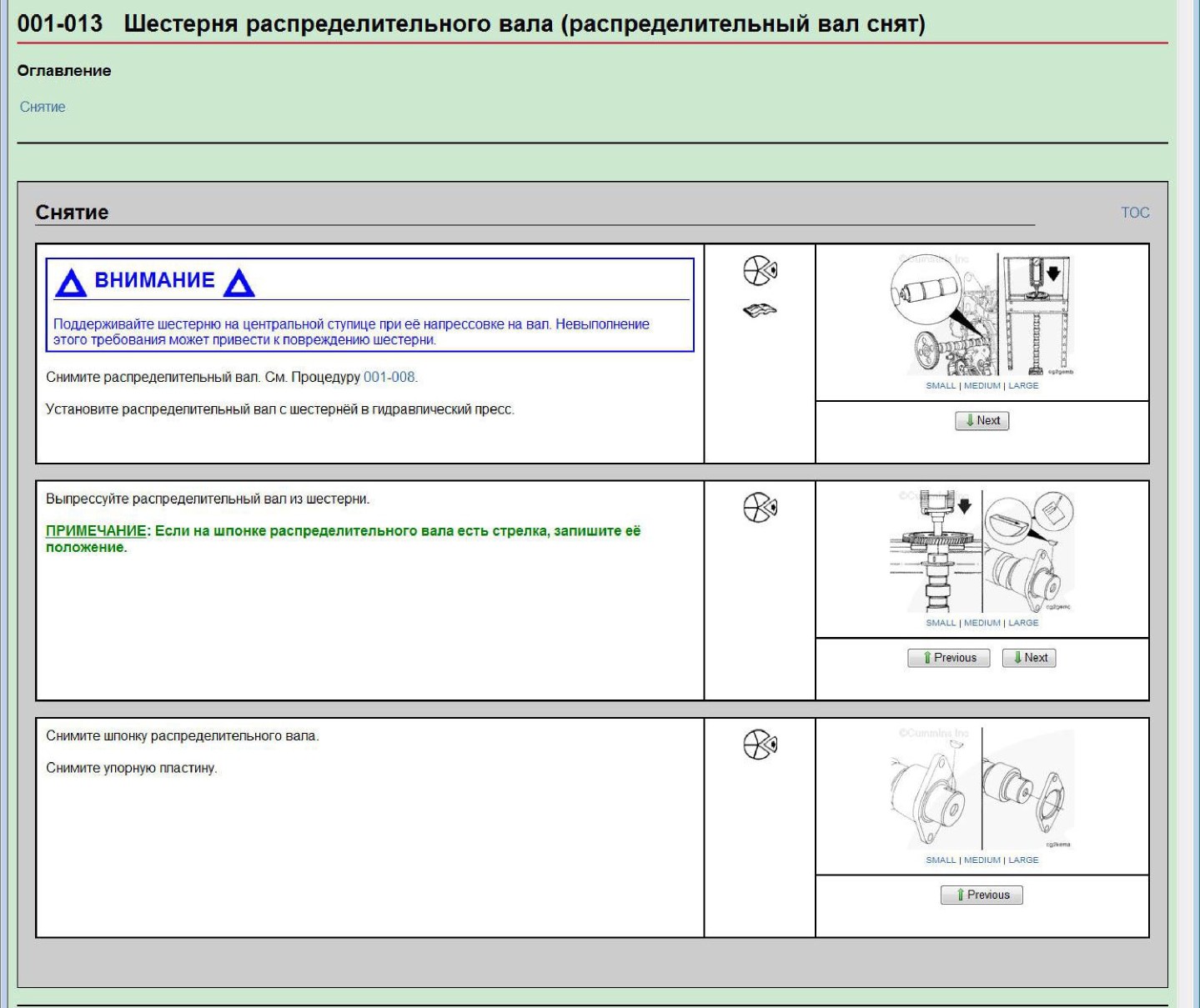Click Next button in second step
Image resolution: width=1200 pixels, height=1008 pixels.
tap(1030, 658)
